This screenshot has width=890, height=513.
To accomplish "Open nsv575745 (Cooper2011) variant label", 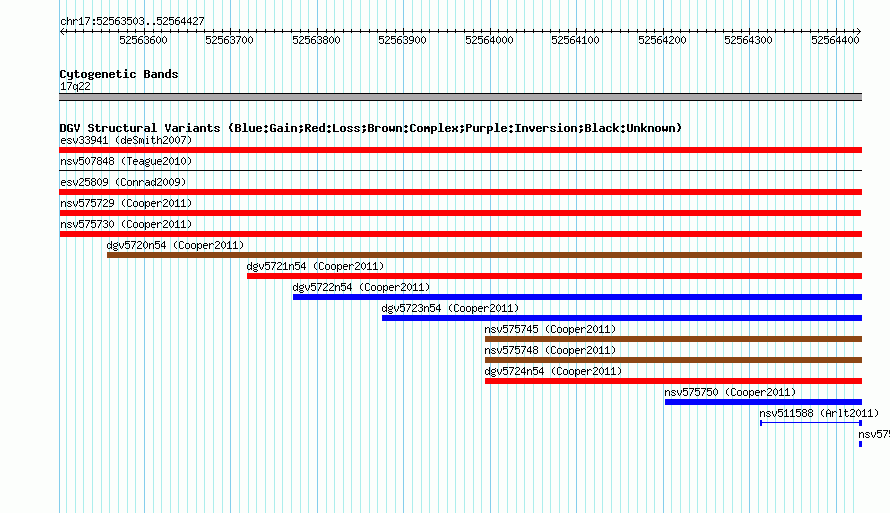I will [x=550, y=329].
